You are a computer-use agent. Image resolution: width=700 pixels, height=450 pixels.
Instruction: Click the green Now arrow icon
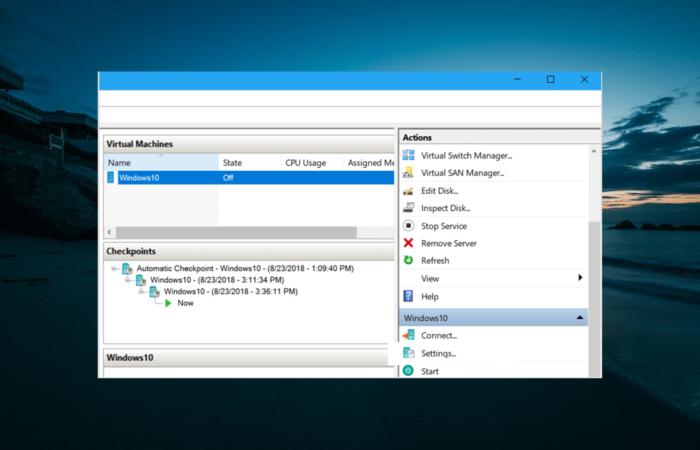coord(168,303)
